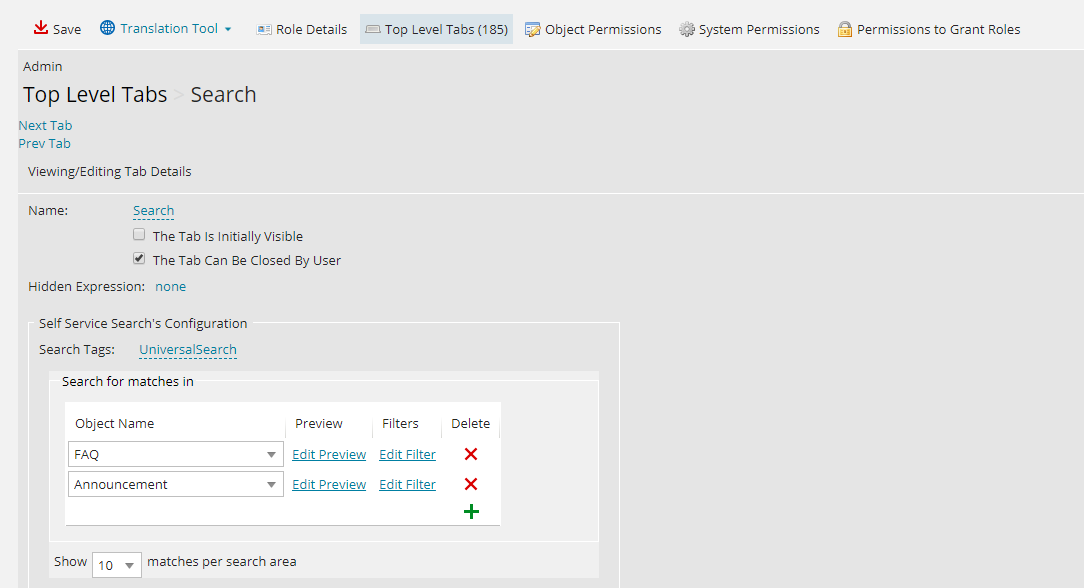Click the Object Permissions icon
Image resolution: width=1084 pixels, height=588 pixels.
tap(533, 29)
